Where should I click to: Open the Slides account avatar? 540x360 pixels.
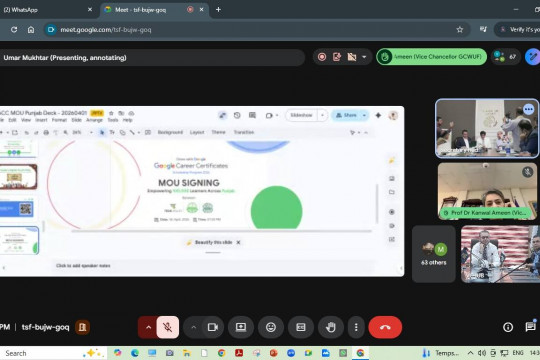click(x=393, y=115)
